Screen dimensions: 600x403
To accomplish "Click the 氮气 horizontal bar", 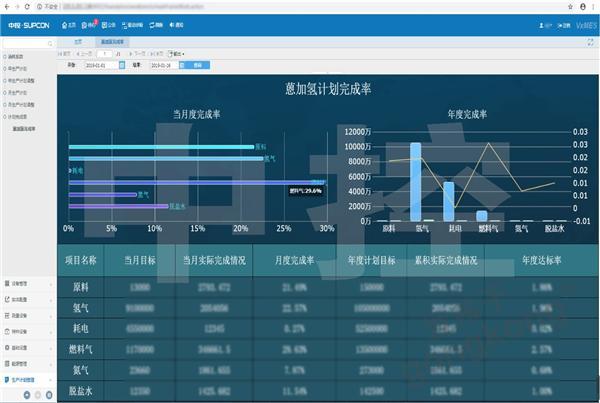I will [103, 195].
